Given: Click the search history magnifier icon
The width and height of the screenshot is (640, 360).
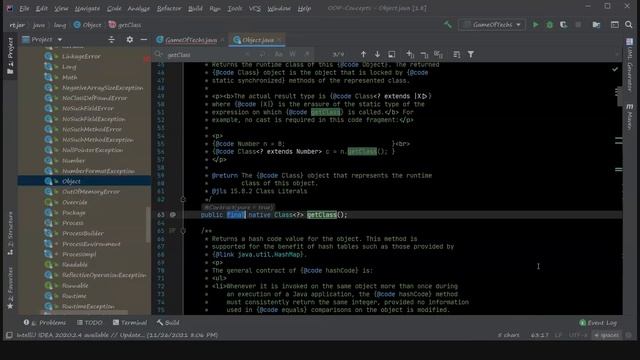Looking at the screenshot, I should [x=159, y=54].
